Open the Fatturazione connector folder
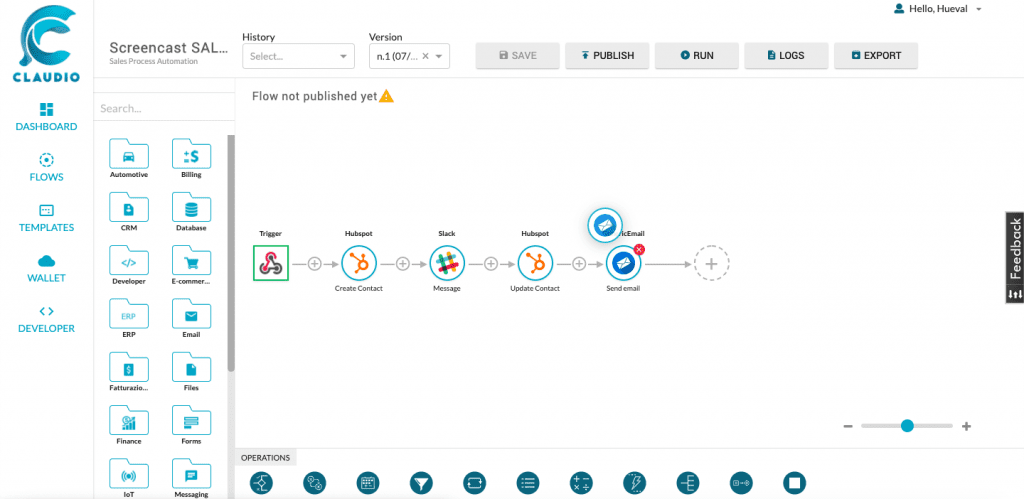 tap(129, 372)
